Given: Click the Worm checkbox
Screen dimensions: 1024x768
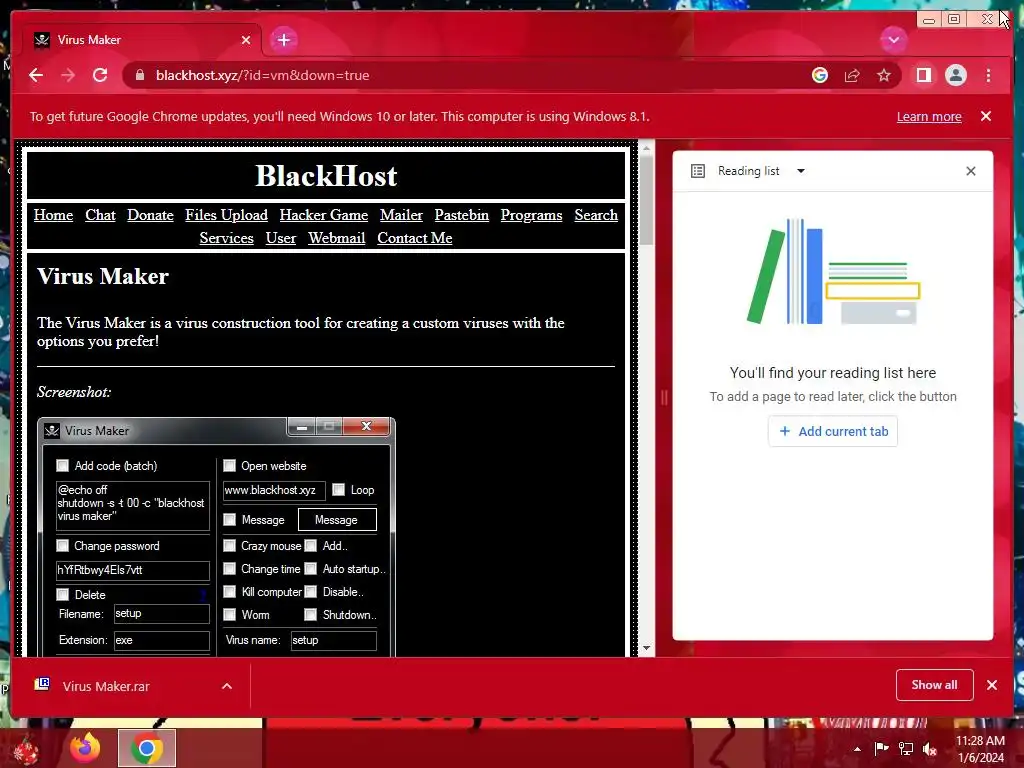Looking at the screenshot, I should 229,615.
